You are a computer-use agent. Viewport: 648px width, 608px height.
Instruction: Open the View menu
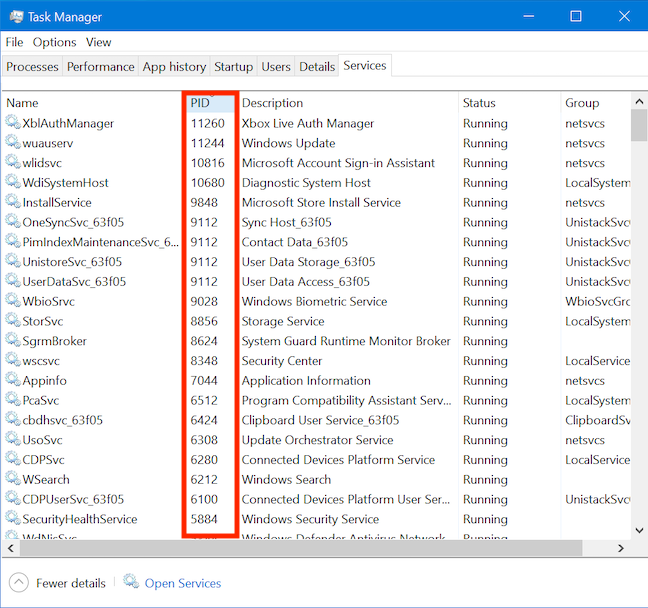(98, 42)
